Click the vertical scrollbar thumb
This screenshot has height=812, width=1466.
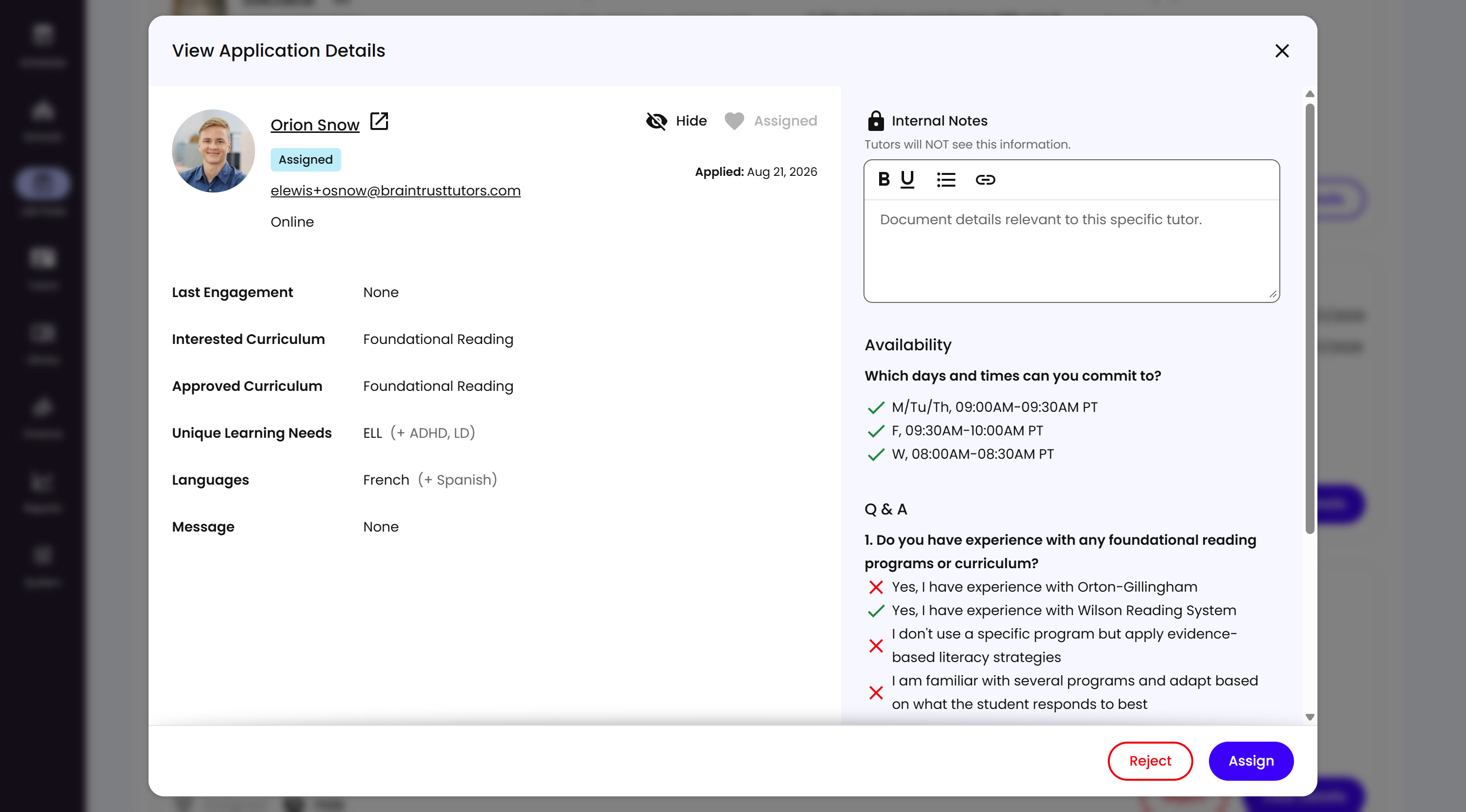[x=1310, y=319]
